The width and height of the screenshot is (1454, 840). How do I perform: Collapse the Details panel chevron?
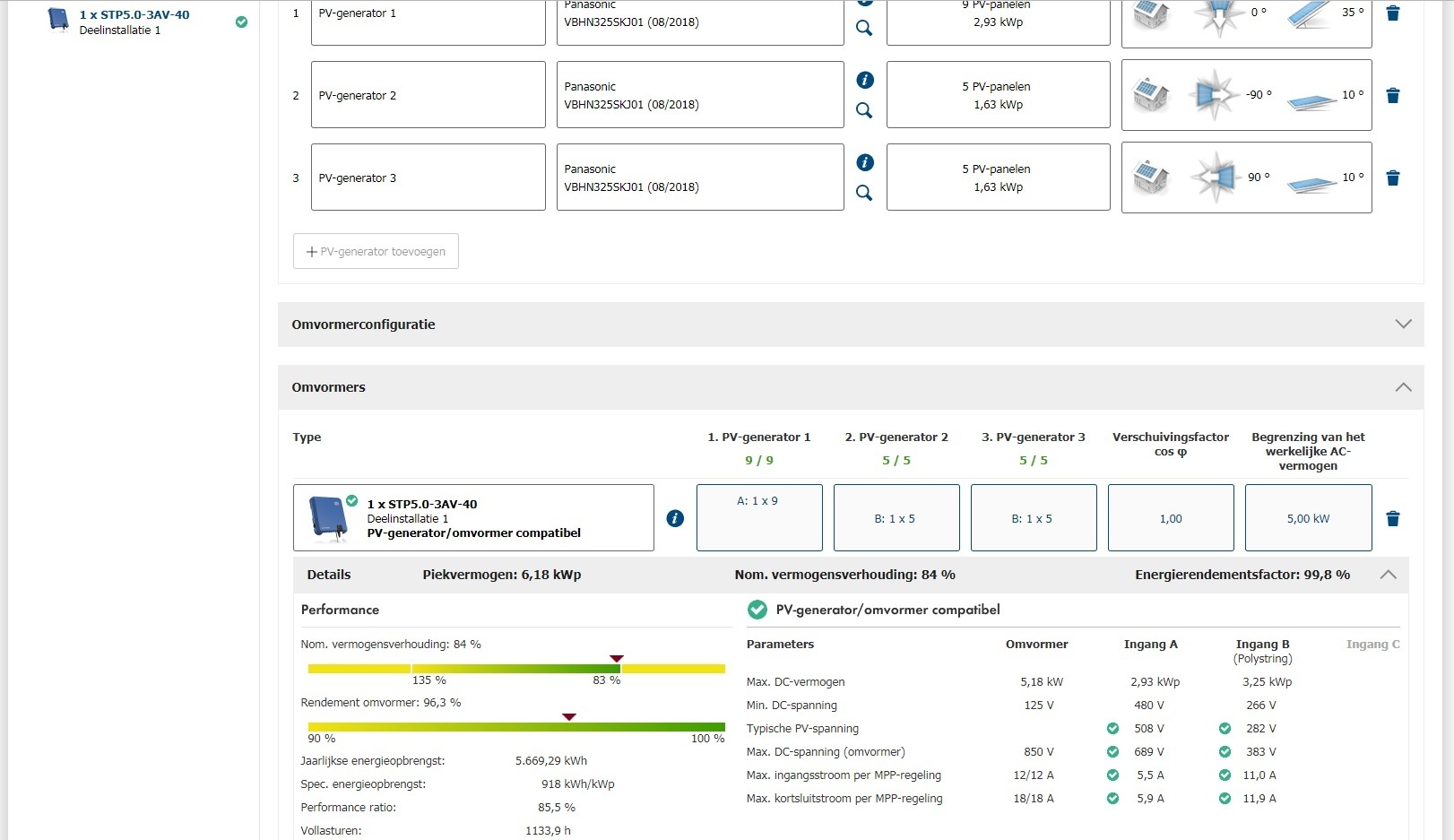pyautogui.click(x=1388, y=575)
